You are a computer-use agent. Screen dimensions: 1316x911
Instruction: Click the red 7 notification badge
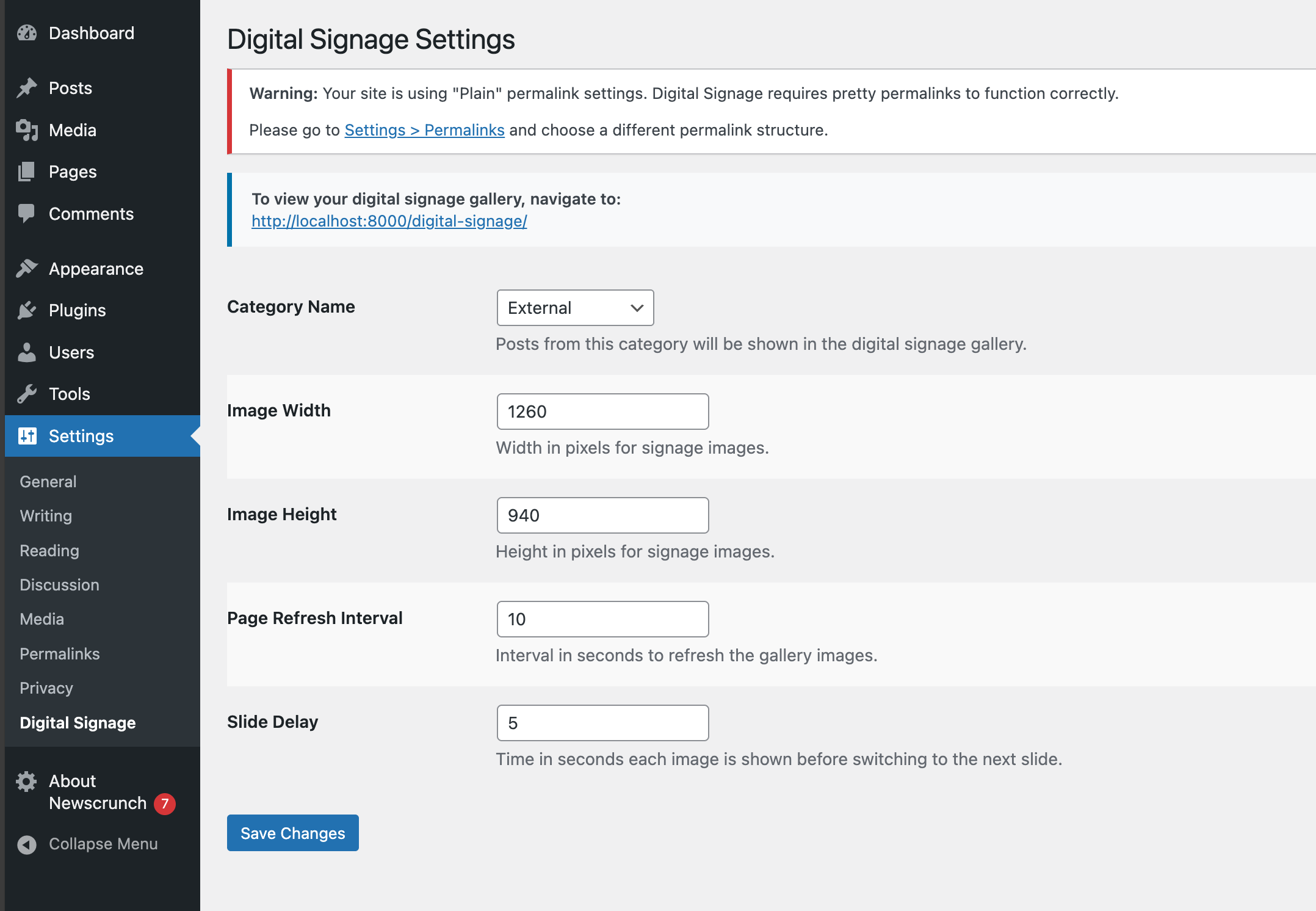click(x=165, y=804)
